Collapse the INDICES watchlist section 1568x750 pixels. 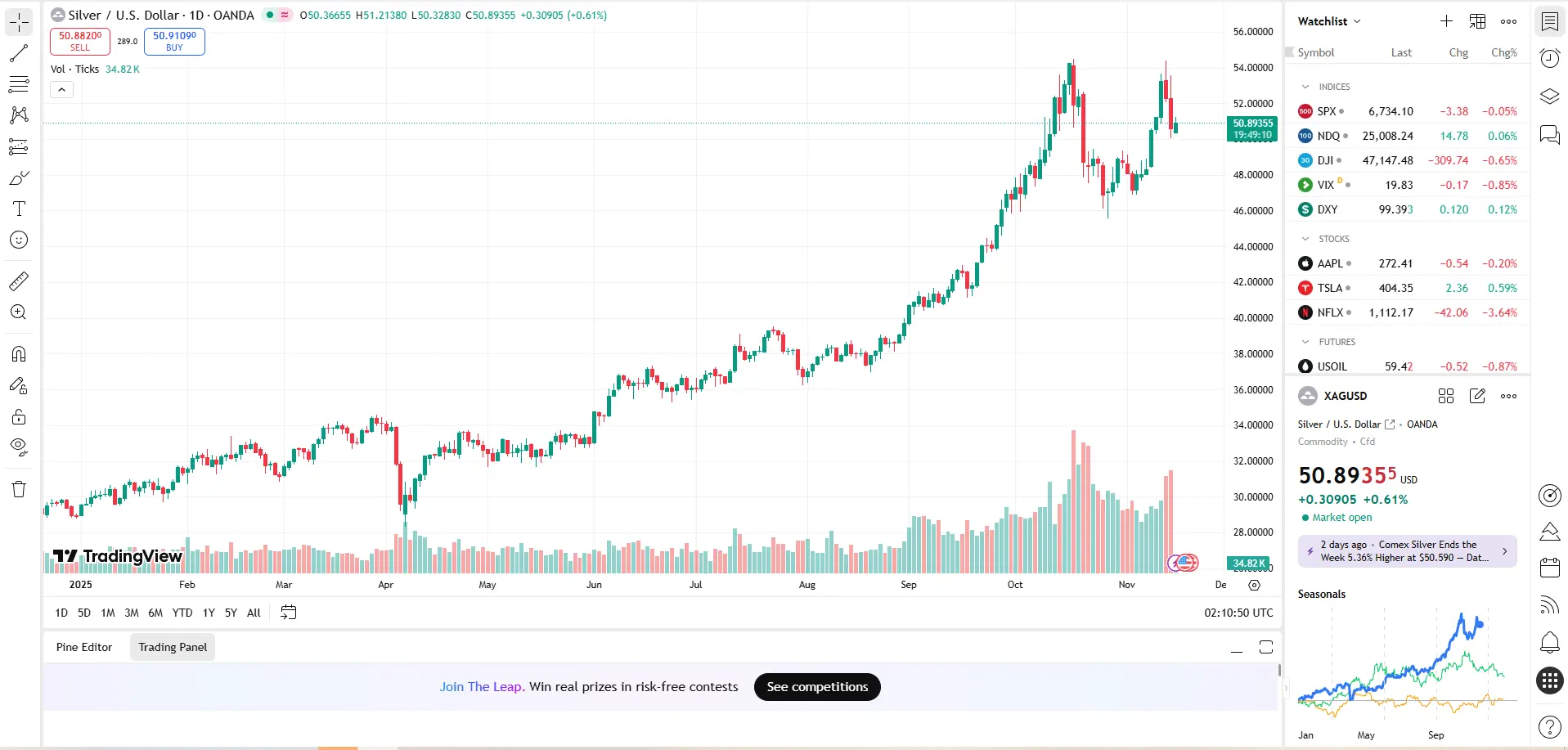click(x=1305, y=87)
